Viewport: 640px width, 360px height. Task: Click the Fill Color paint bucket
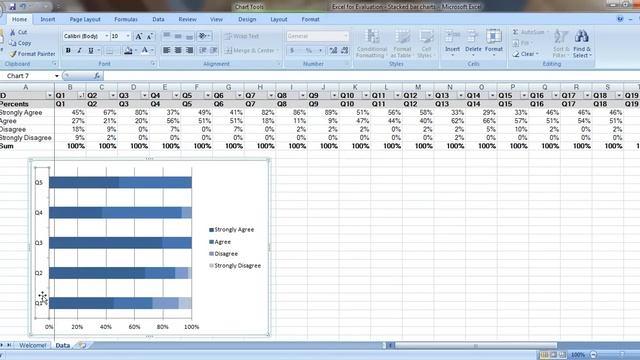(x=128, y=50)
